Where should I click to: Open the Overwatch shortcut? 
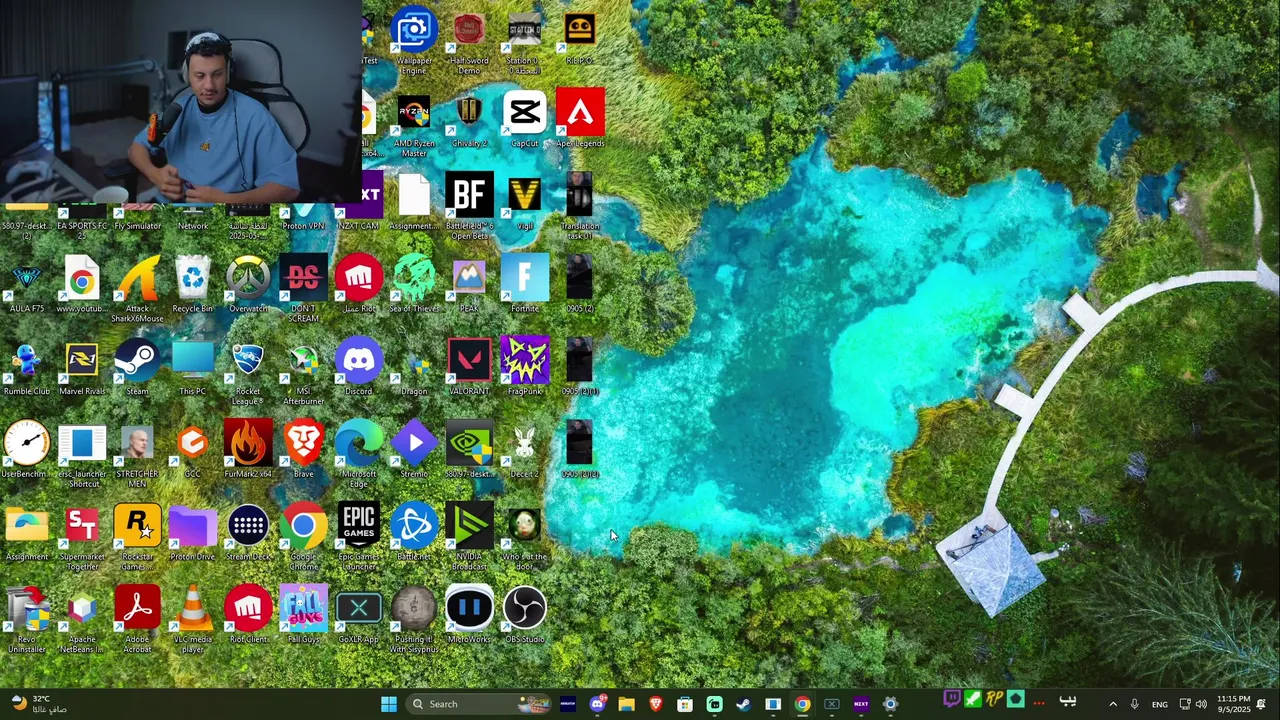248,283
